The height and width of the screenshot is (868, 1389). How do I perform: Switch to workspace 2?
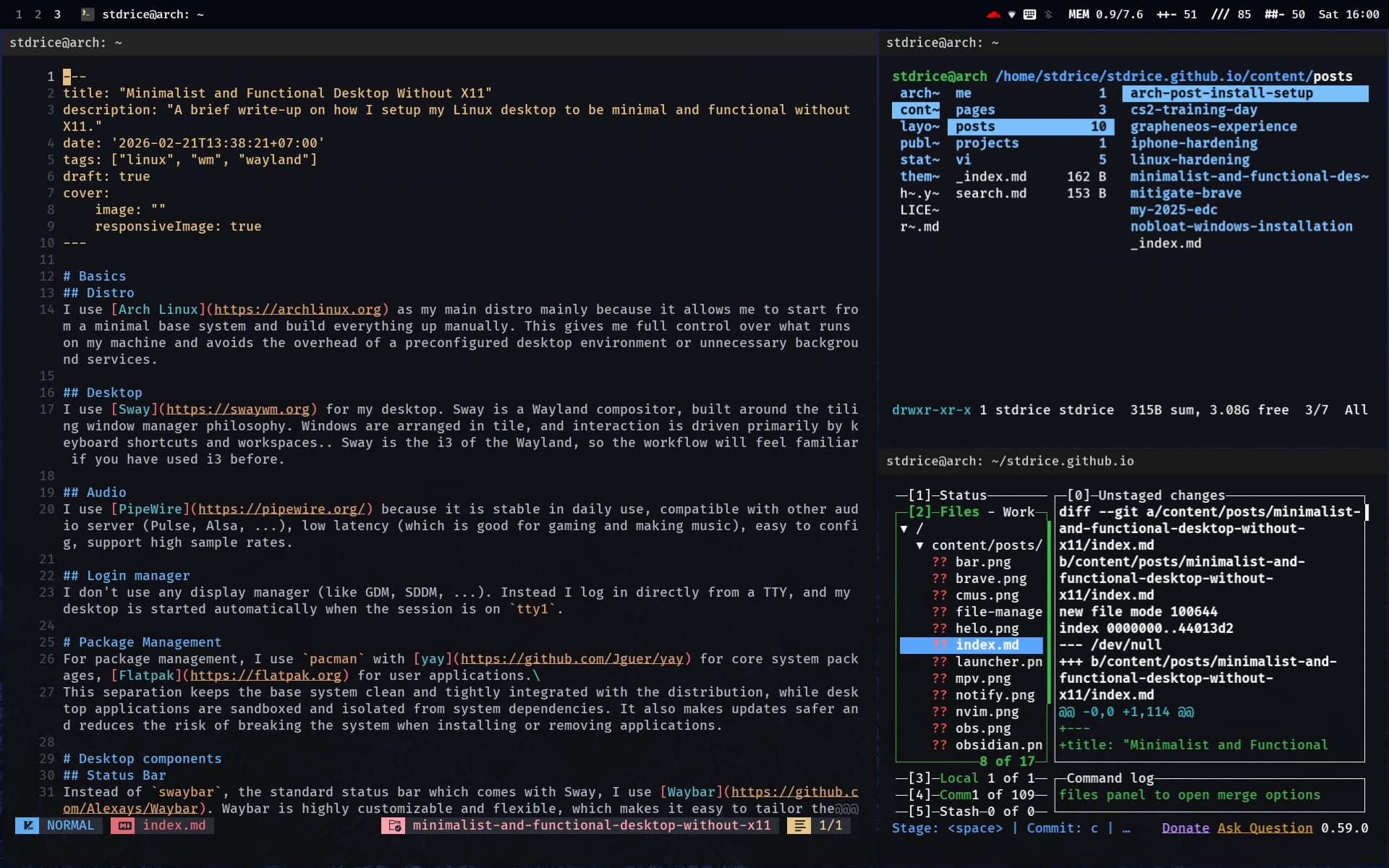click(x=38, y=14)
